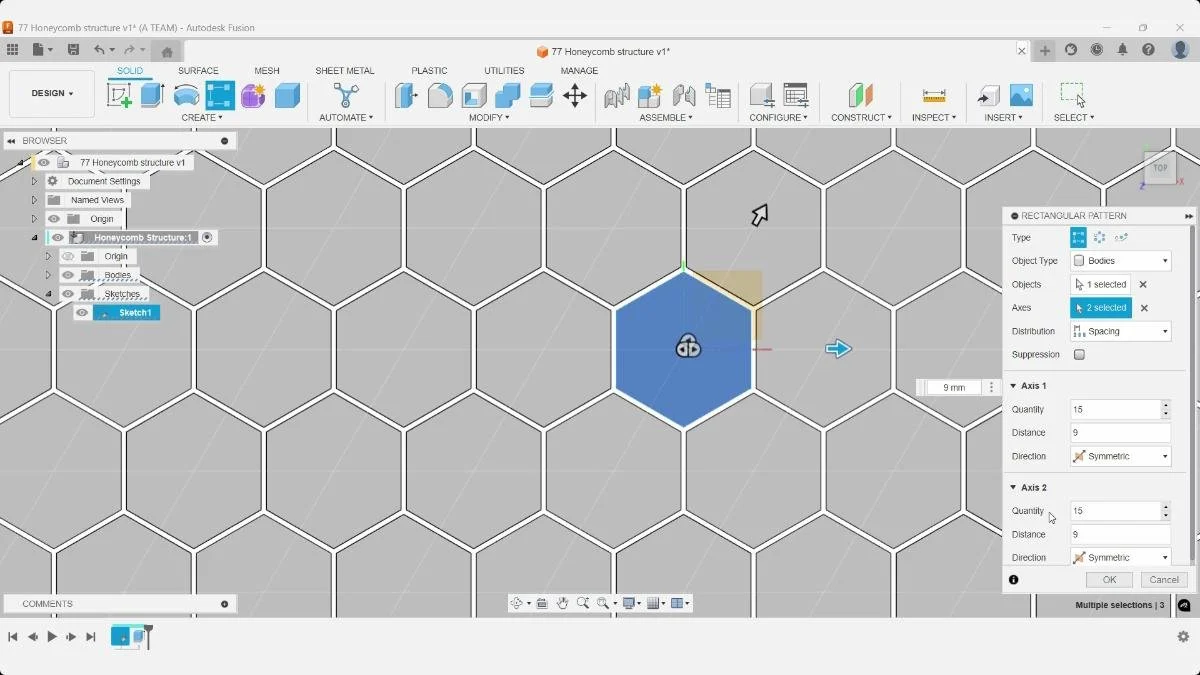Clear the Axes selection with X

coord(1144,308)
